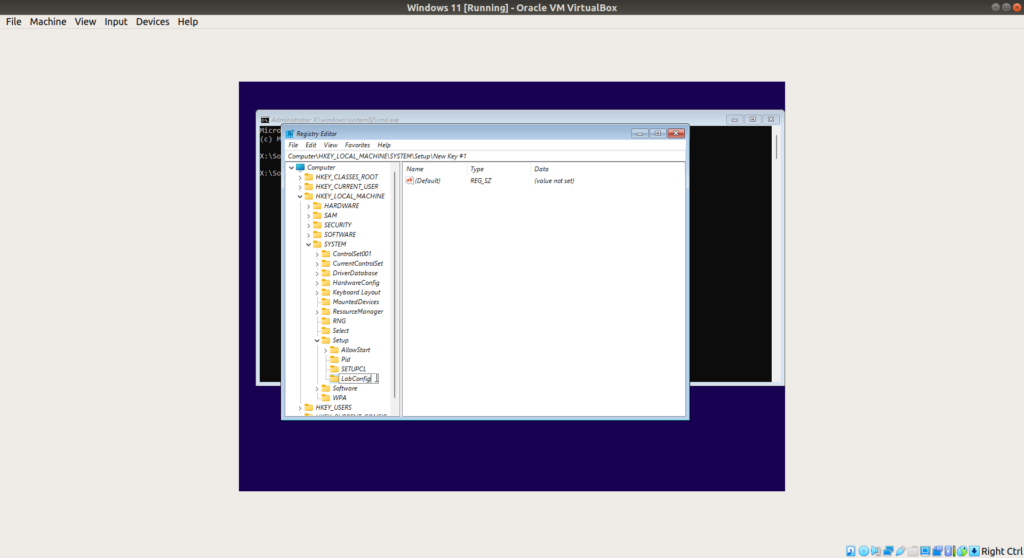Open the Registry Editor Edit menu
The width and height of the screenshot is (1024, 558).
point(311,145)
